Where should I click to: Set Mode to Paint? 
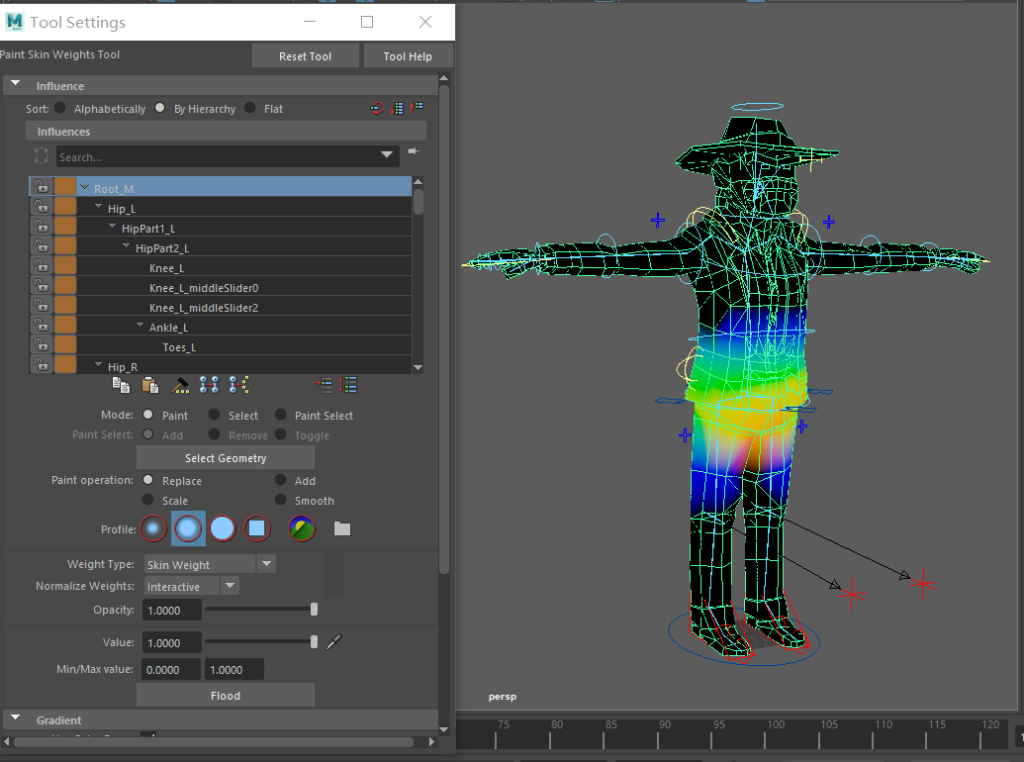coord(148,415)
